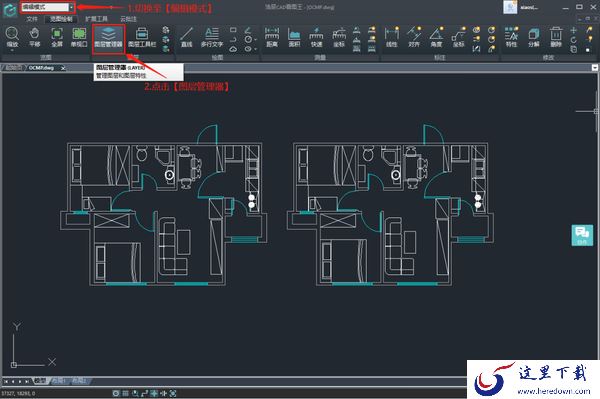Image resolution: width=600 pixels, height=399 pixels.
Task: Toggle the last status bar icon
Action: tap(173, 393)
